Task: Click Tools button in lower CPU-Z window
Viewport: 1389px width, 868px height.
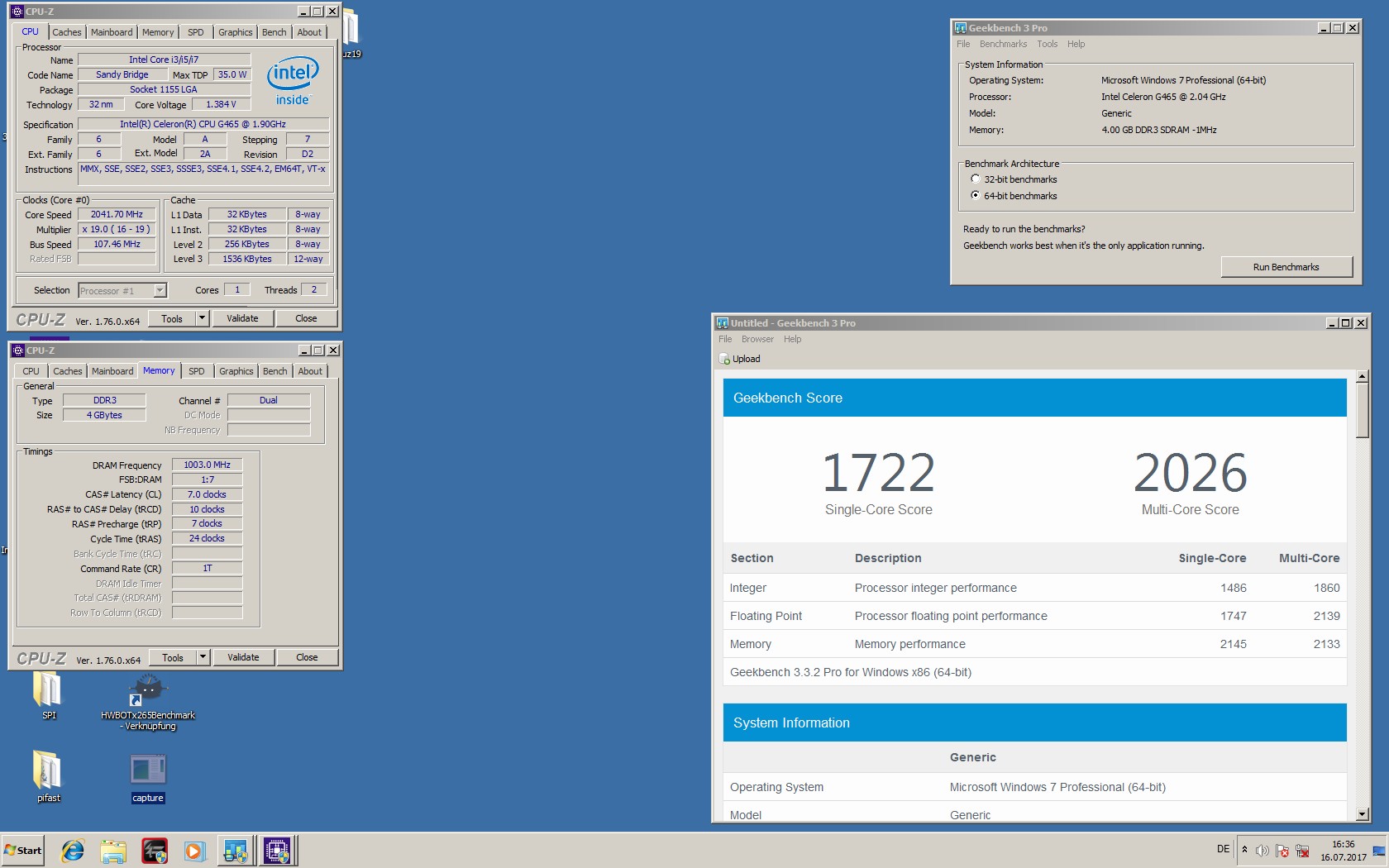Action: [173, 657]
